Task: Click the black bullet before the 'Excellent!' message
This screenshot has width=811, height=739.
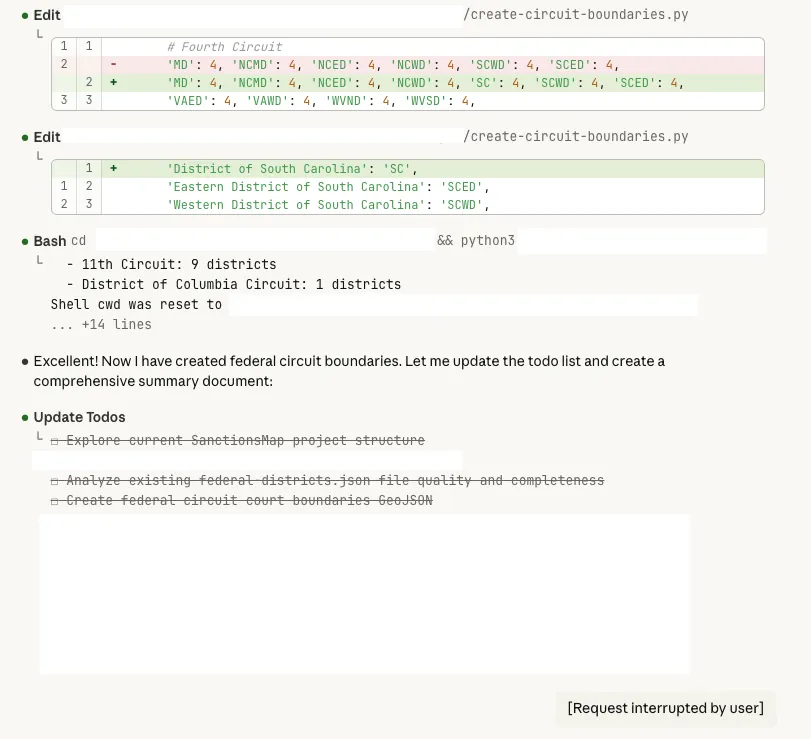Action: pyautogui.click(x=25, y=361)
